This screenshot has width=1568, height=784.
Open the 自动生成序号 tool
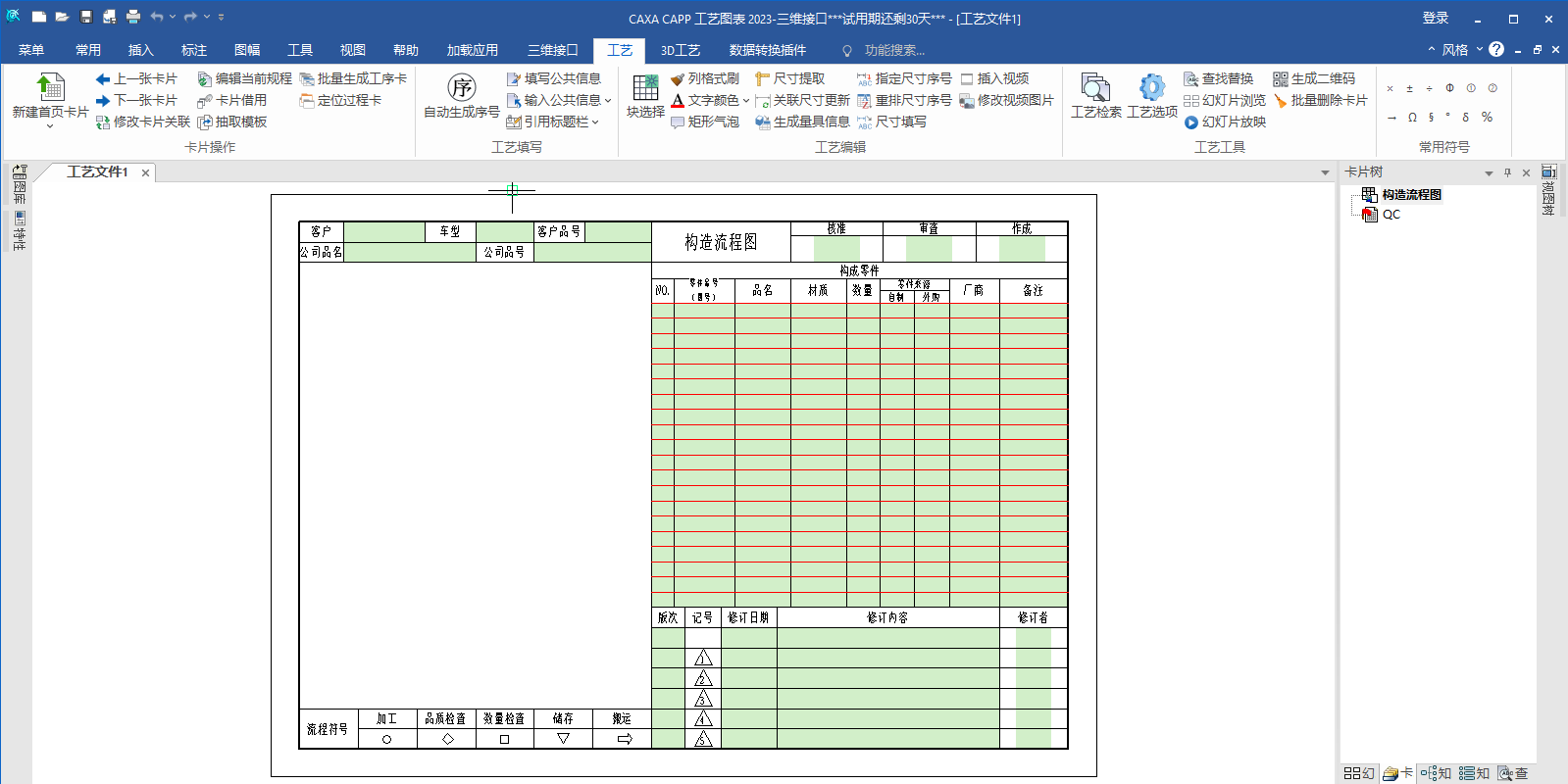point(461,88)
